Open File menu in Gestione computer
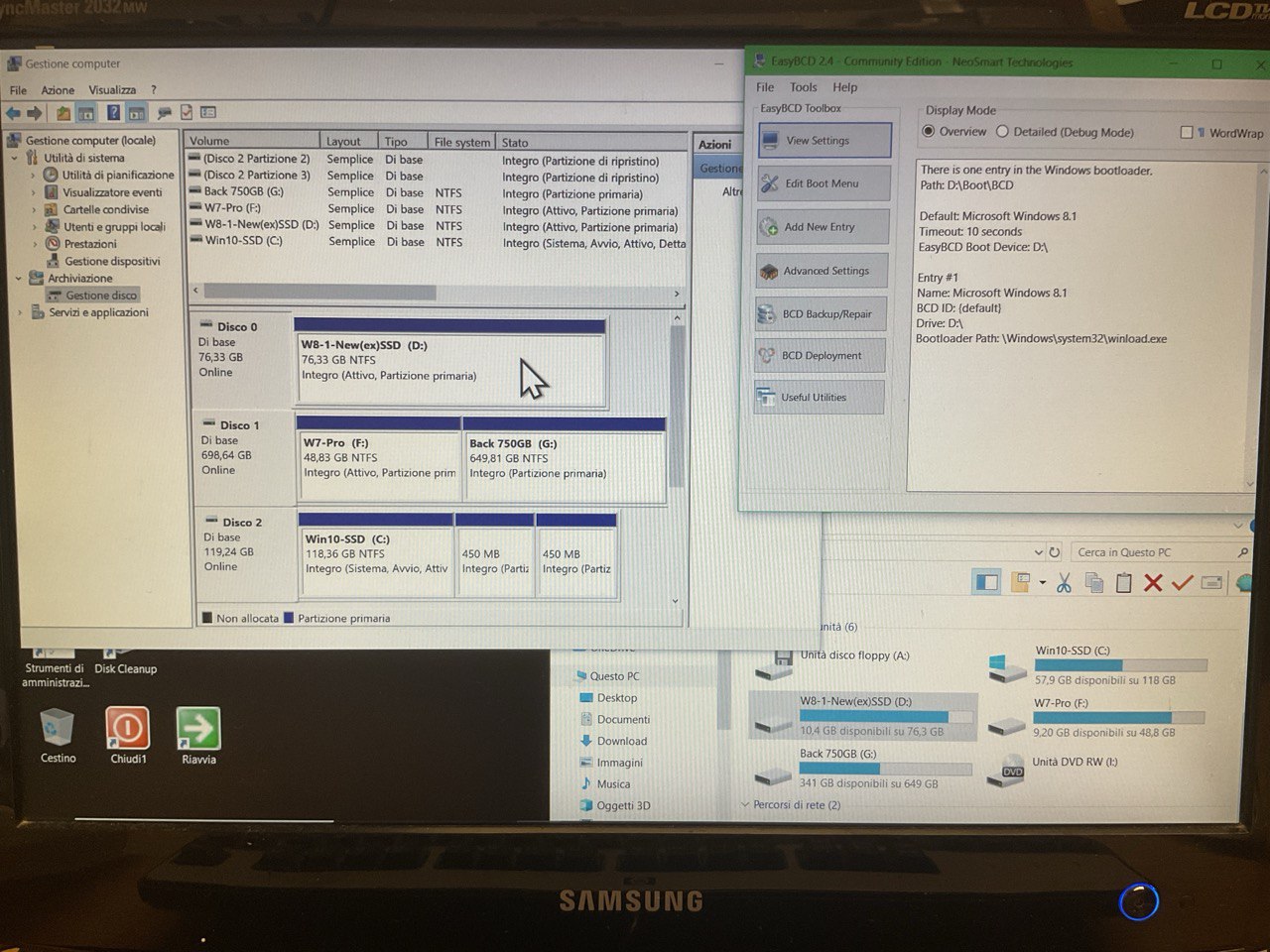 pos(18,90)
